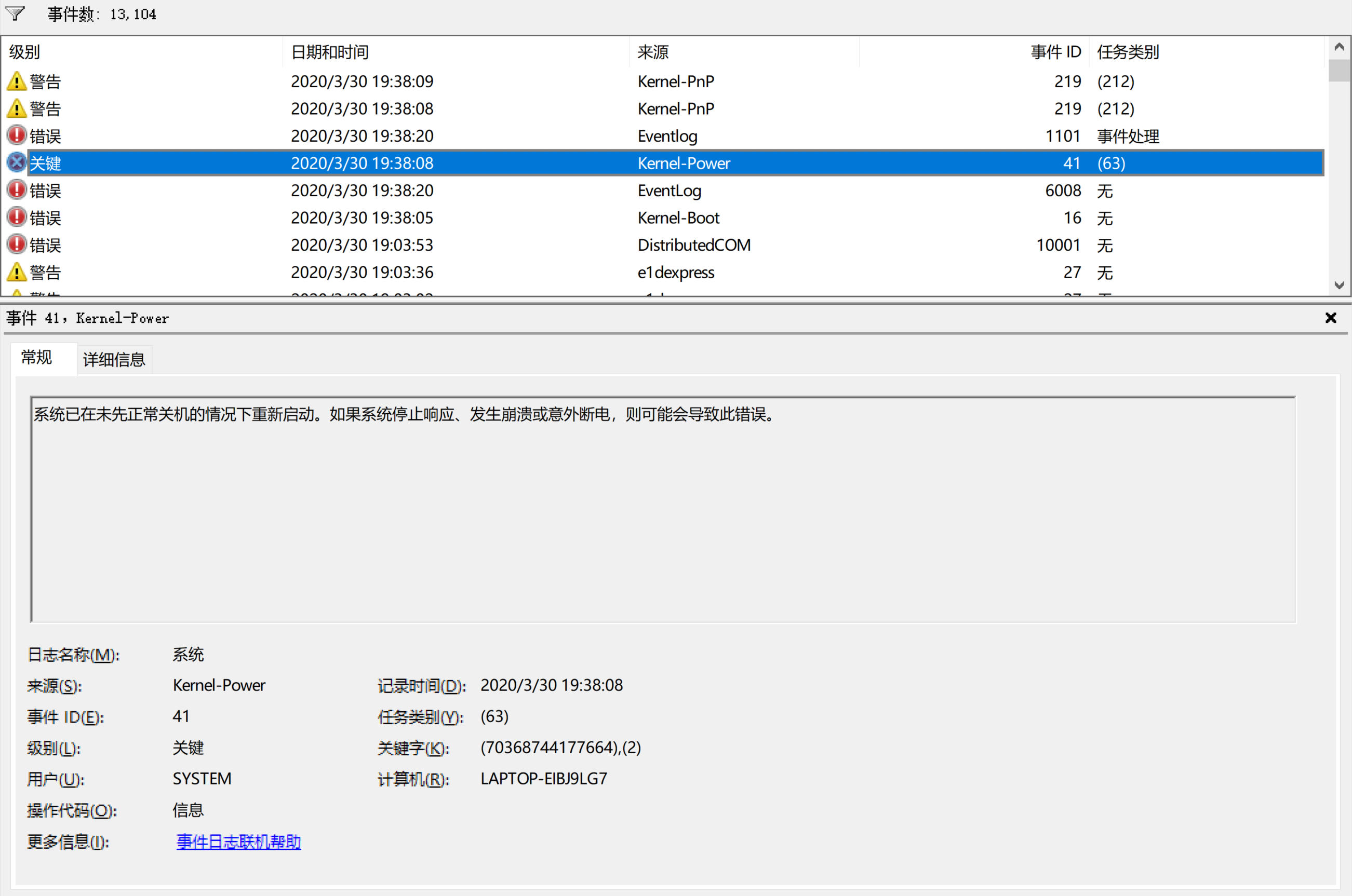Viewport: 1352px width, 896px height.
Task: Sort by the 级别 column header
Action: [24, 52]
